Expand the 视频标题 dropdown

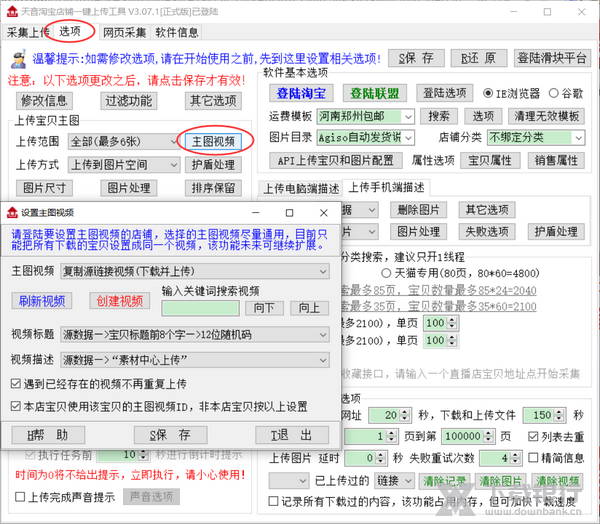(x=323, y=335)
